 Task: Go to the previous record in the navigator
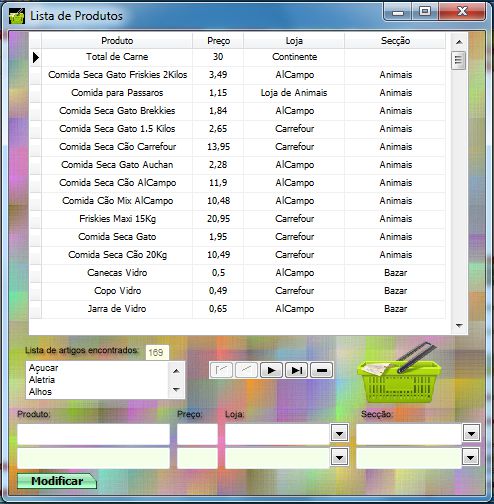pos(246,370)
